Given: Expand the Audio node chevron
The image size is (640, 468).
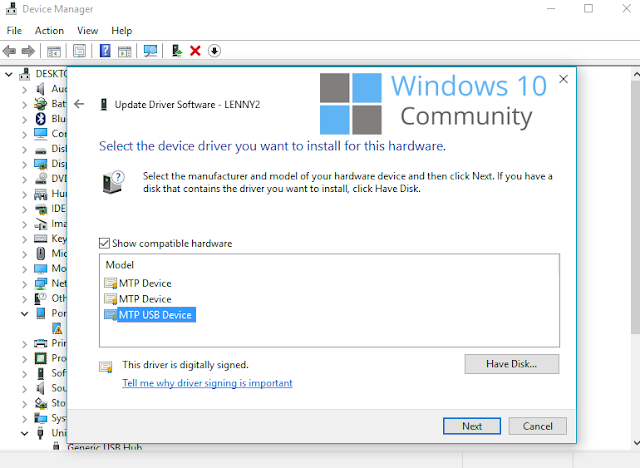Looking at the screenshot, I should click(x=24, y=90).
